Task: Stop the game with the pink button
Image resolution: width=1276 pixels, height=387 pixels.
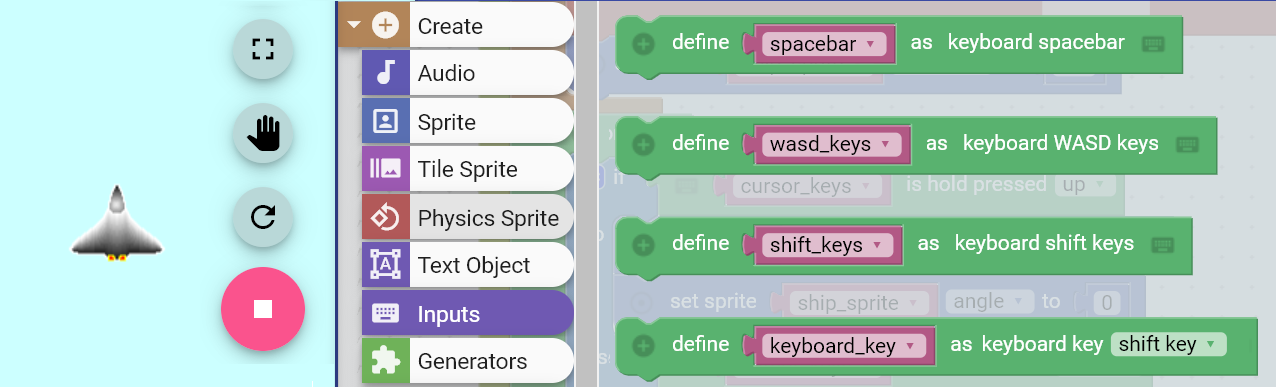Action: click(263, 309)
